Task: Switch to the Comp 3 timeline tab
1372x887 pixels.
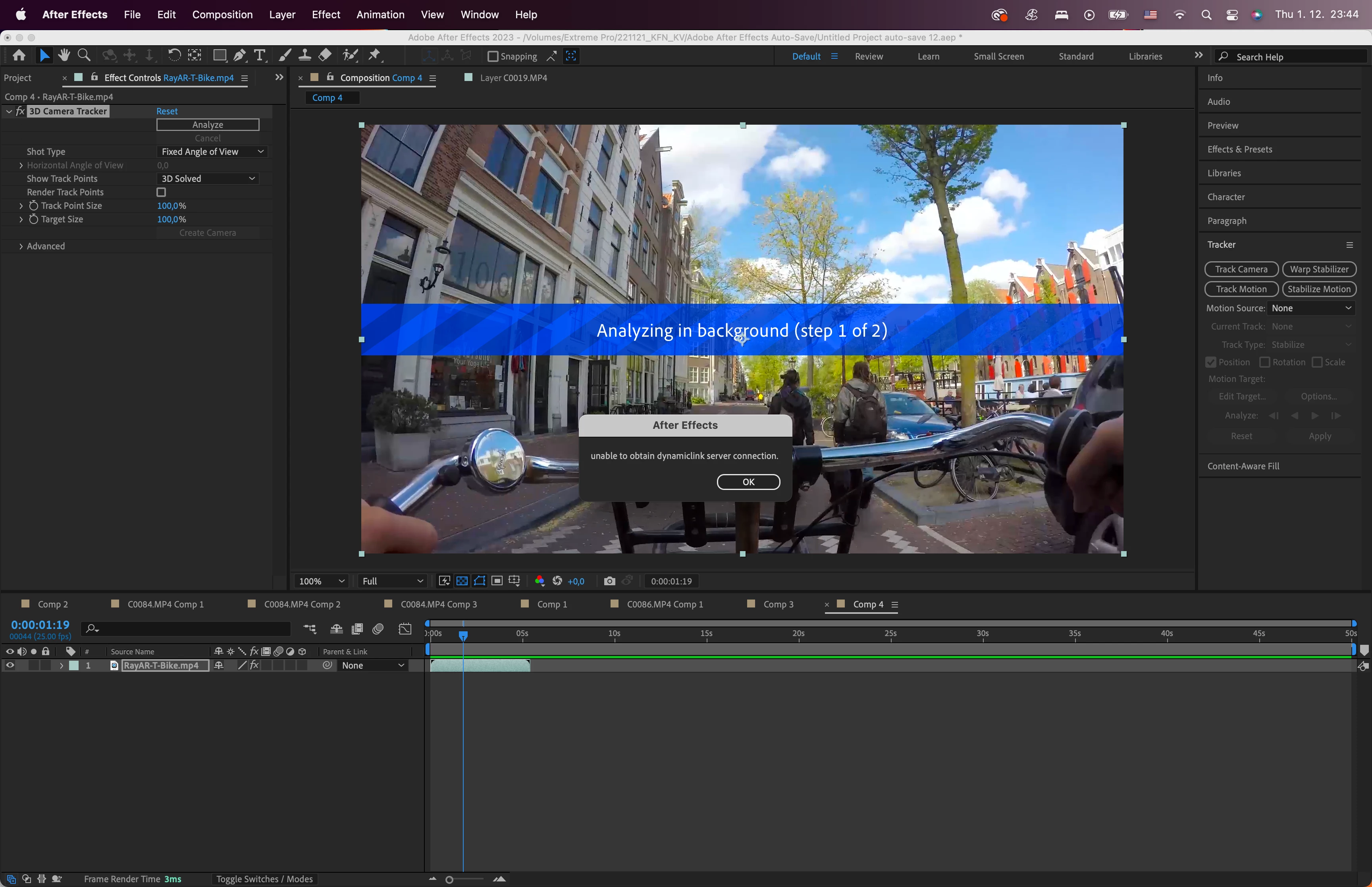Action: (778, 604)
